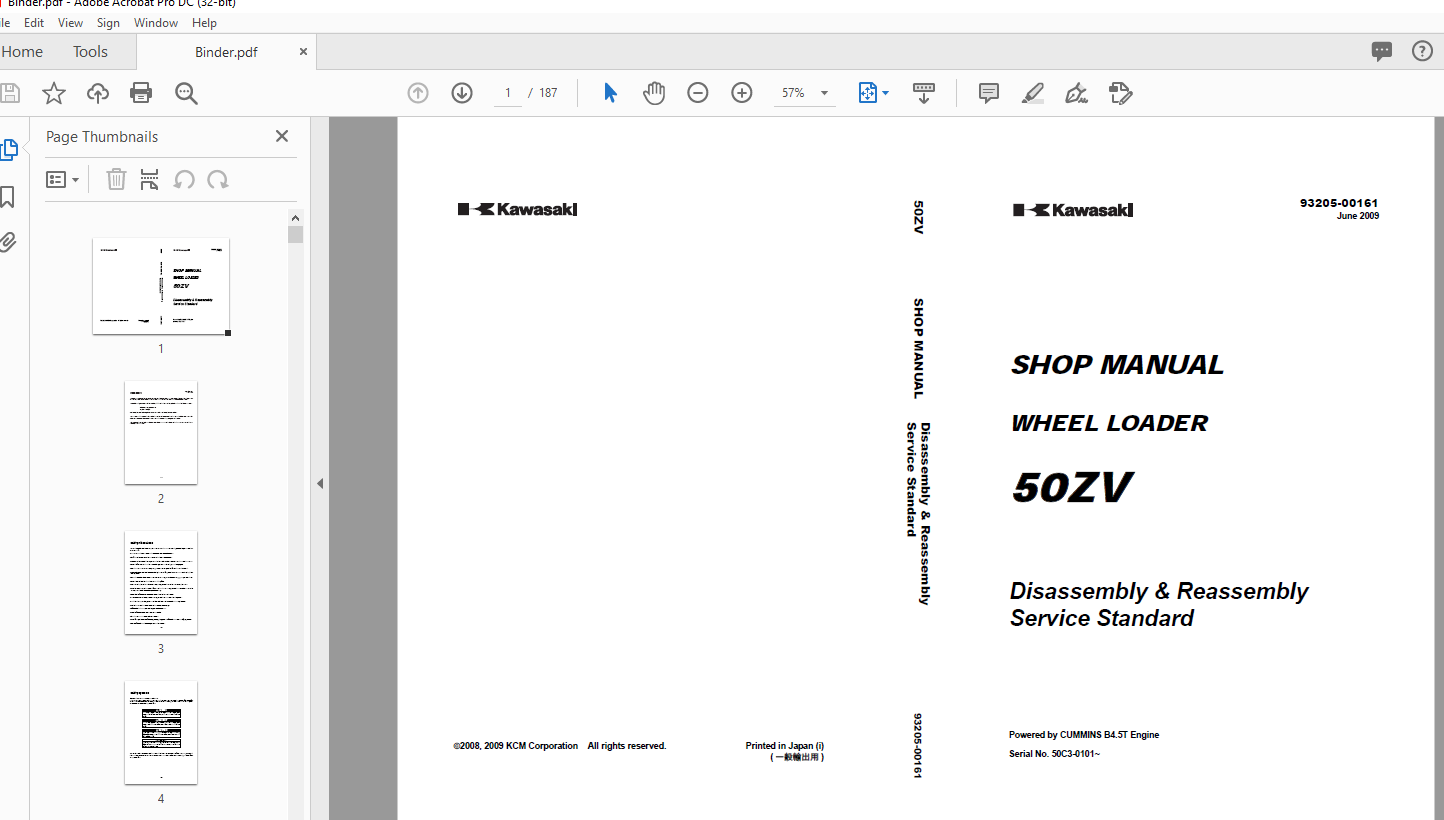Select the Binder.pdf document tab
Image resolution: width=1444 pixels, height=820 pixels.
point(226,52)
